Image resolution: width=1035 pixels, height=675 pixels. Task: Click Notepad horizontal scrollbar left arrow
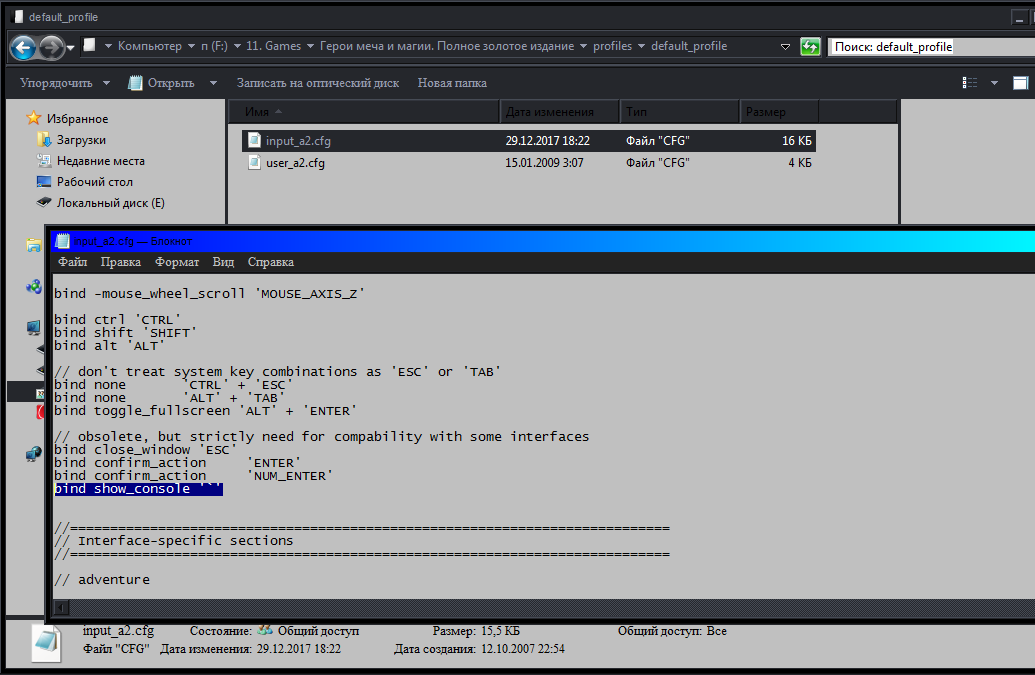(61, 608)
